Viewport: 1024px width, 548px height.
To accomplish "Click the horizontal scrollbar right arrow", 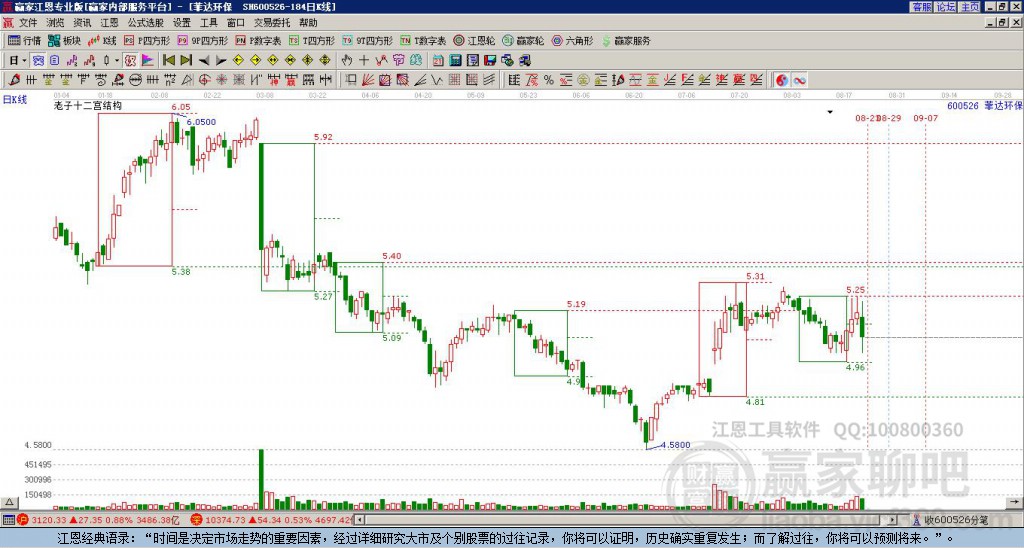I will tap(893, 520).
